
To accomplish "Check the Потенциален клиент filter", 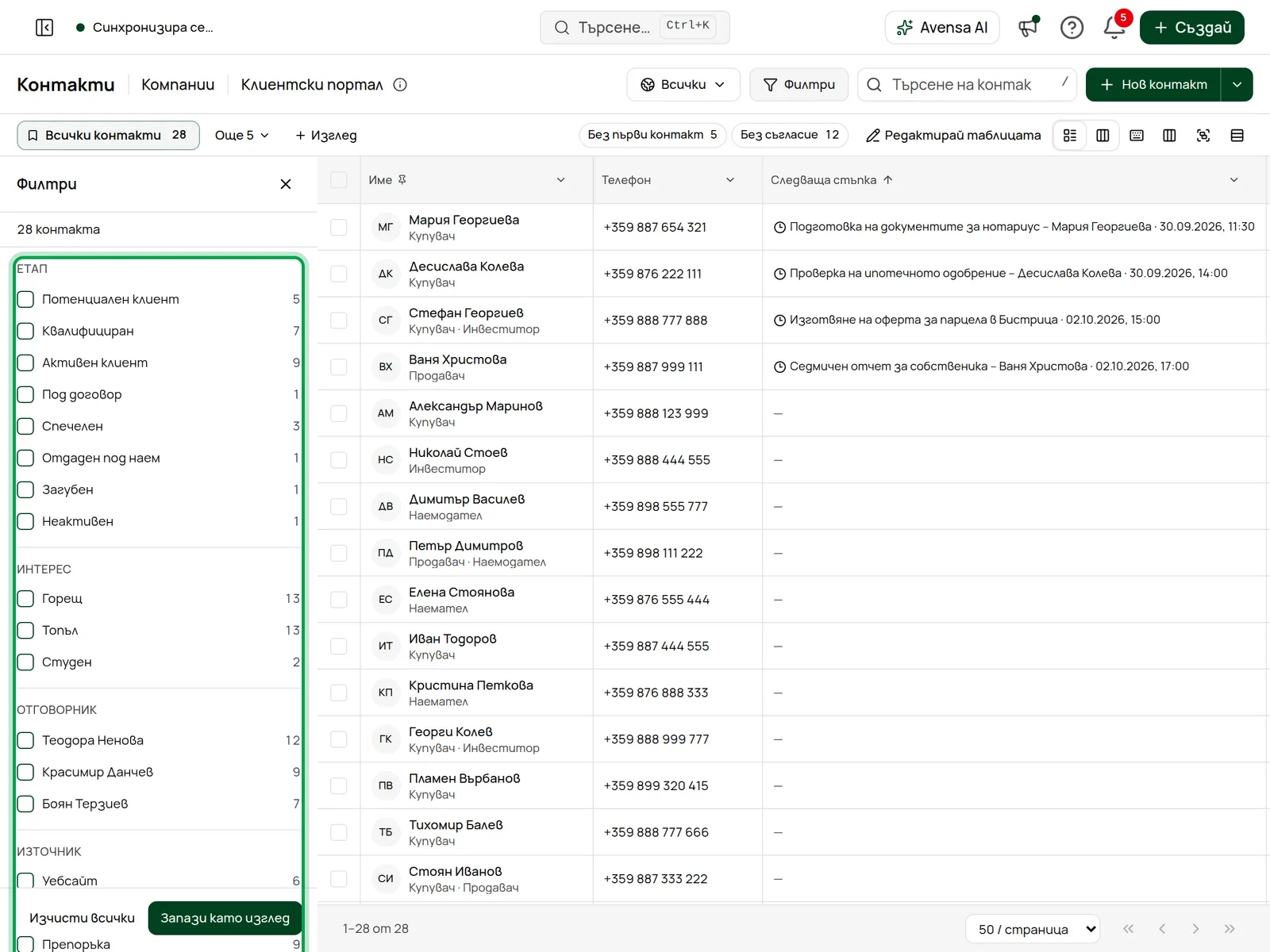I will [x=25, y=299].
